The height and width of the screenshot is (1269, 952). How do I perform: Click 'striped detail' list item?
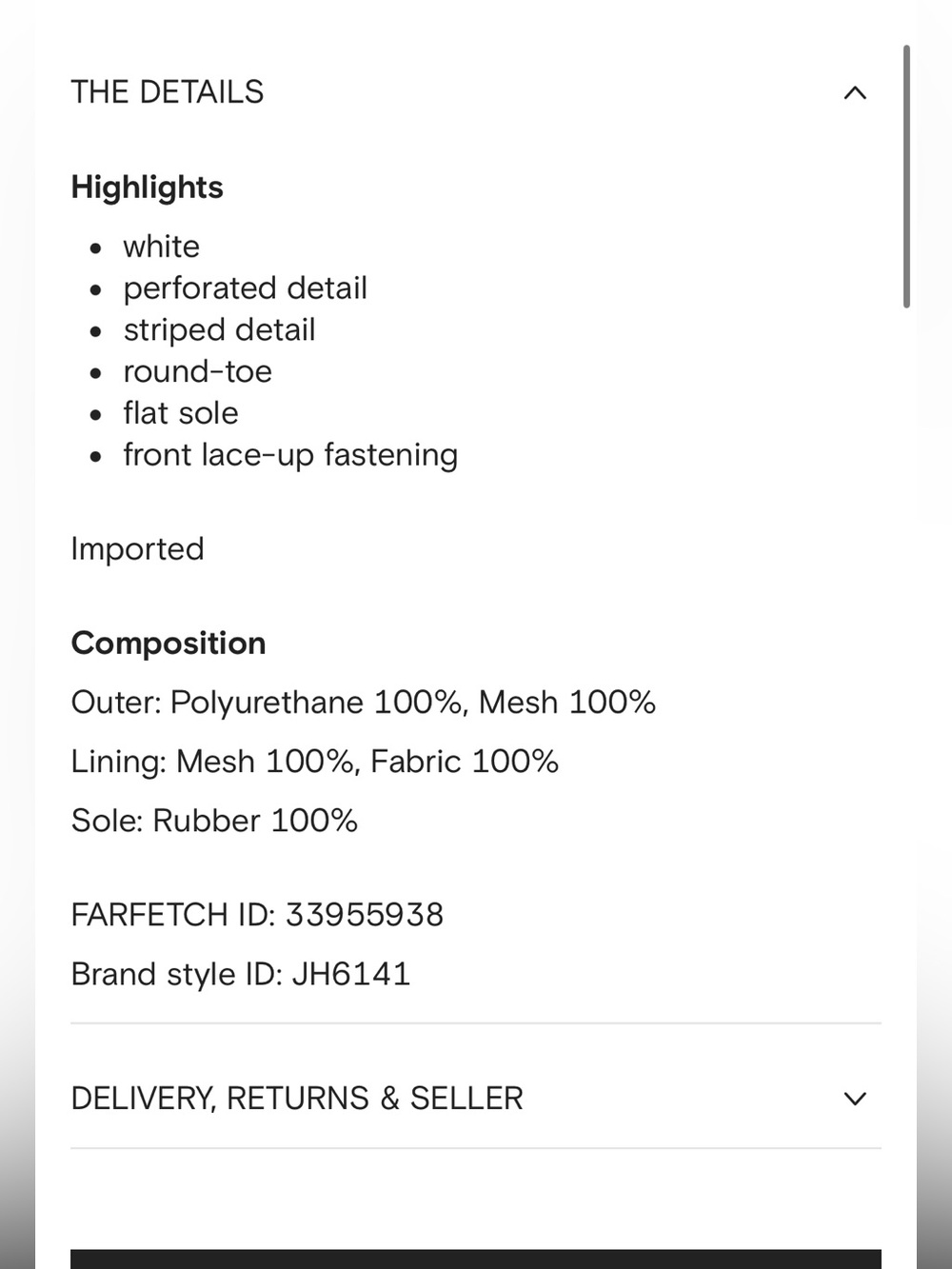pyautogui.click(x=219, y=330)
